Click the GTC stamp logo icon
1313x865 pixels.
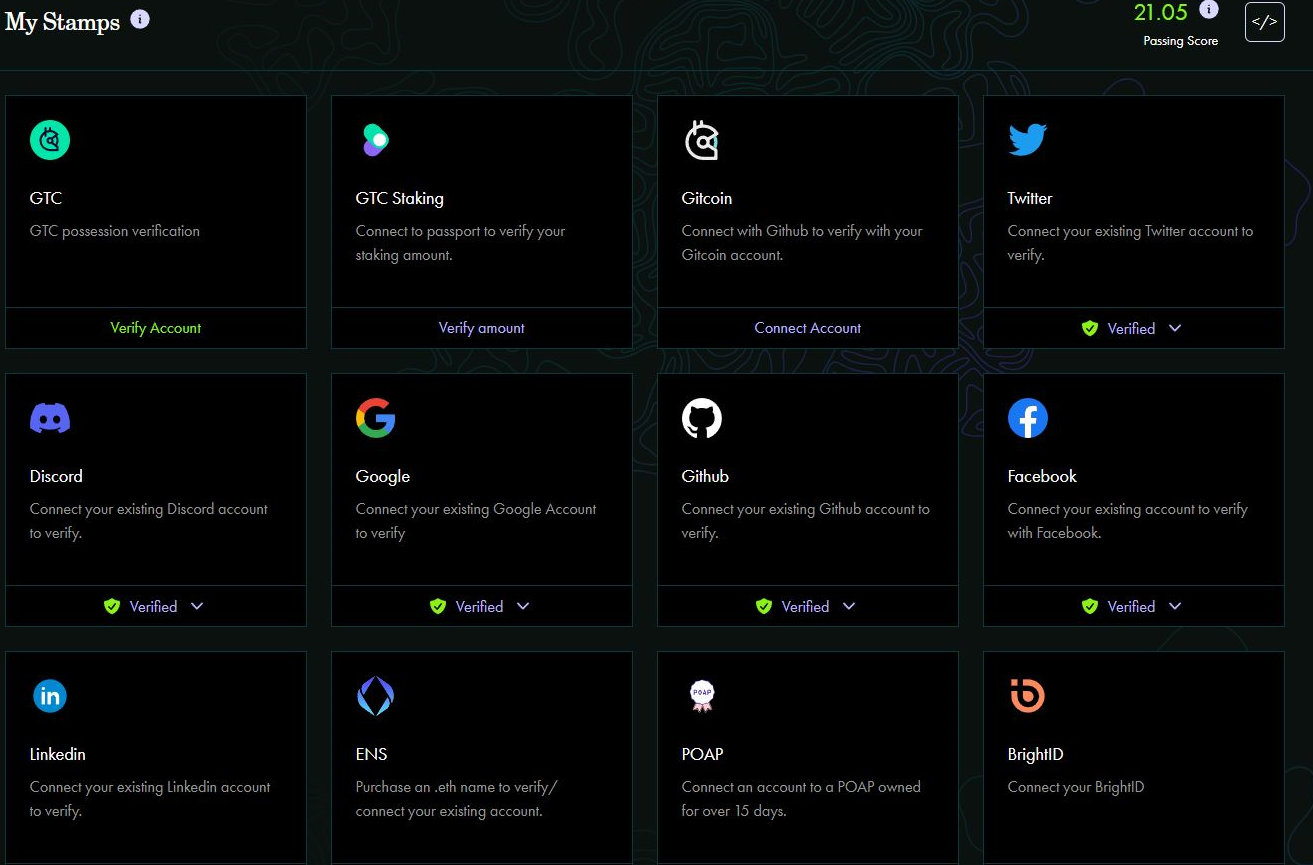pos(50,140)
